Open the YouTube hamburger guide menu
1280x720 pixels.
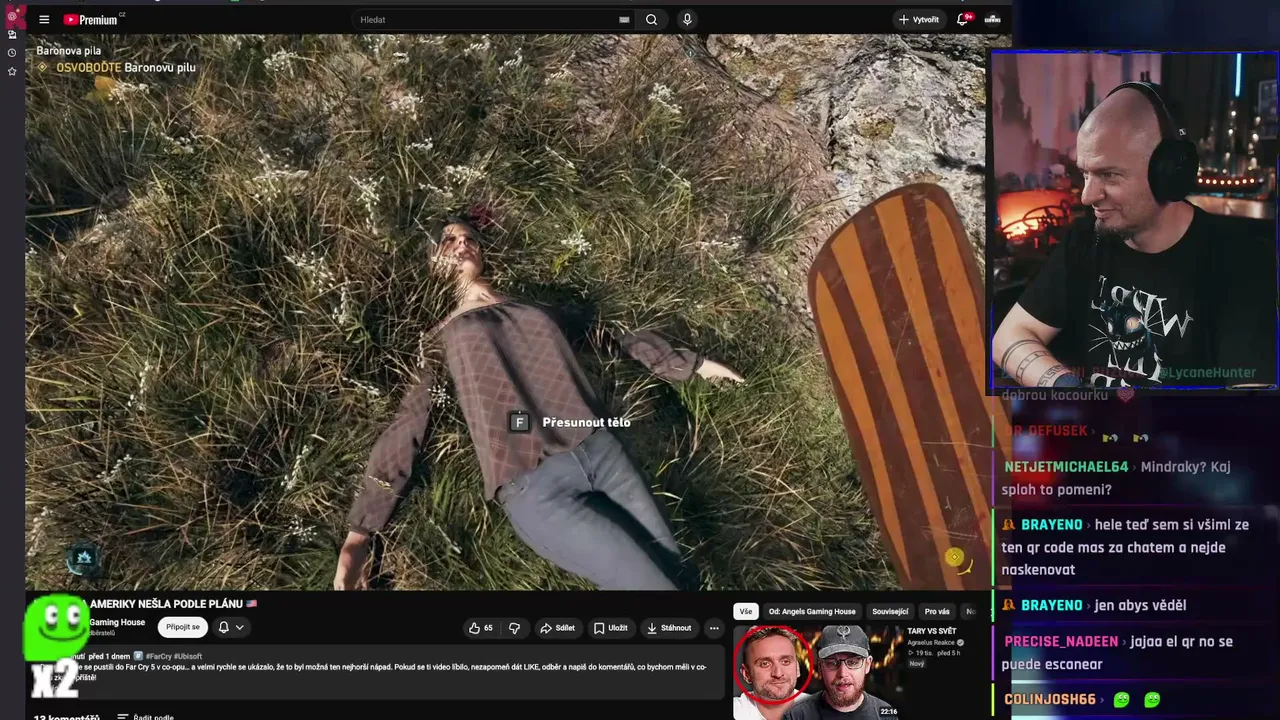pos(44,19)
